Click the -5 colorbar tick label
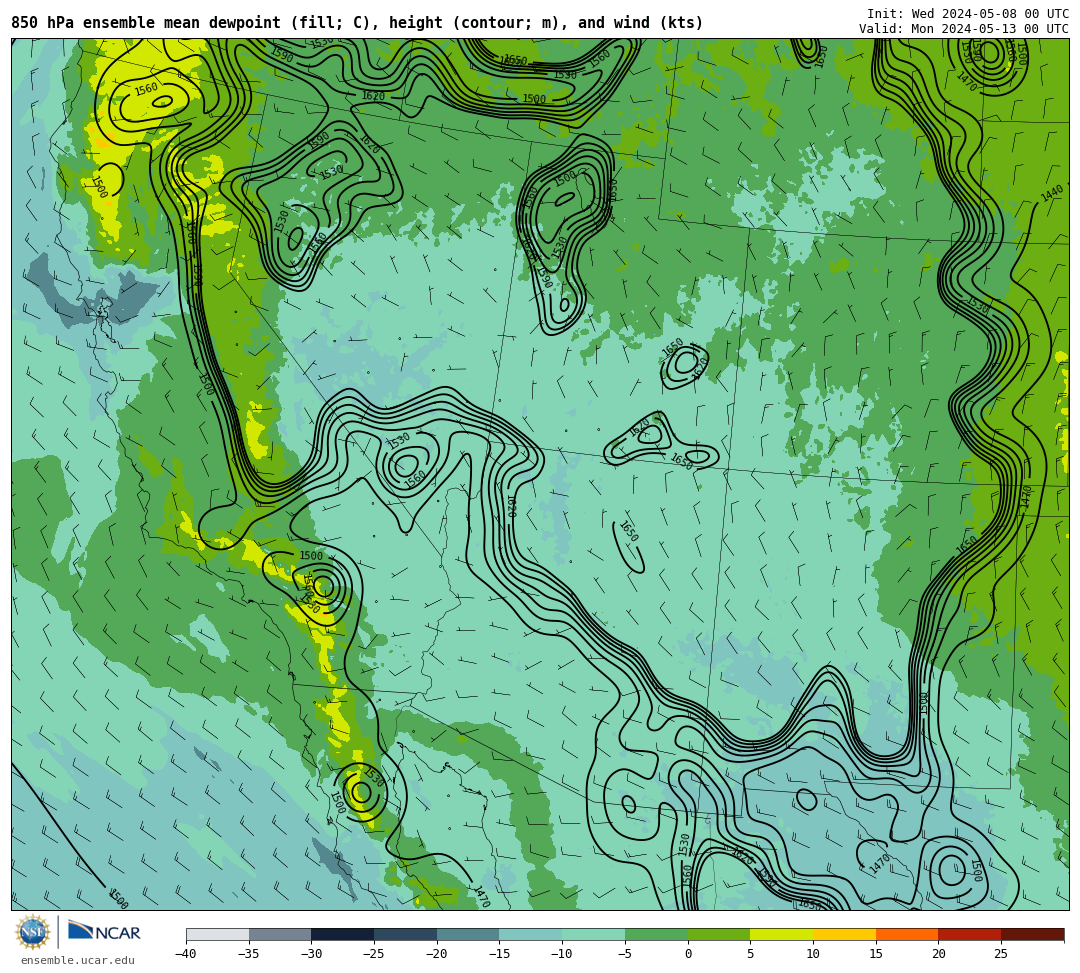Viewport: 1080px width, 973px height. (x=624, y=954)
